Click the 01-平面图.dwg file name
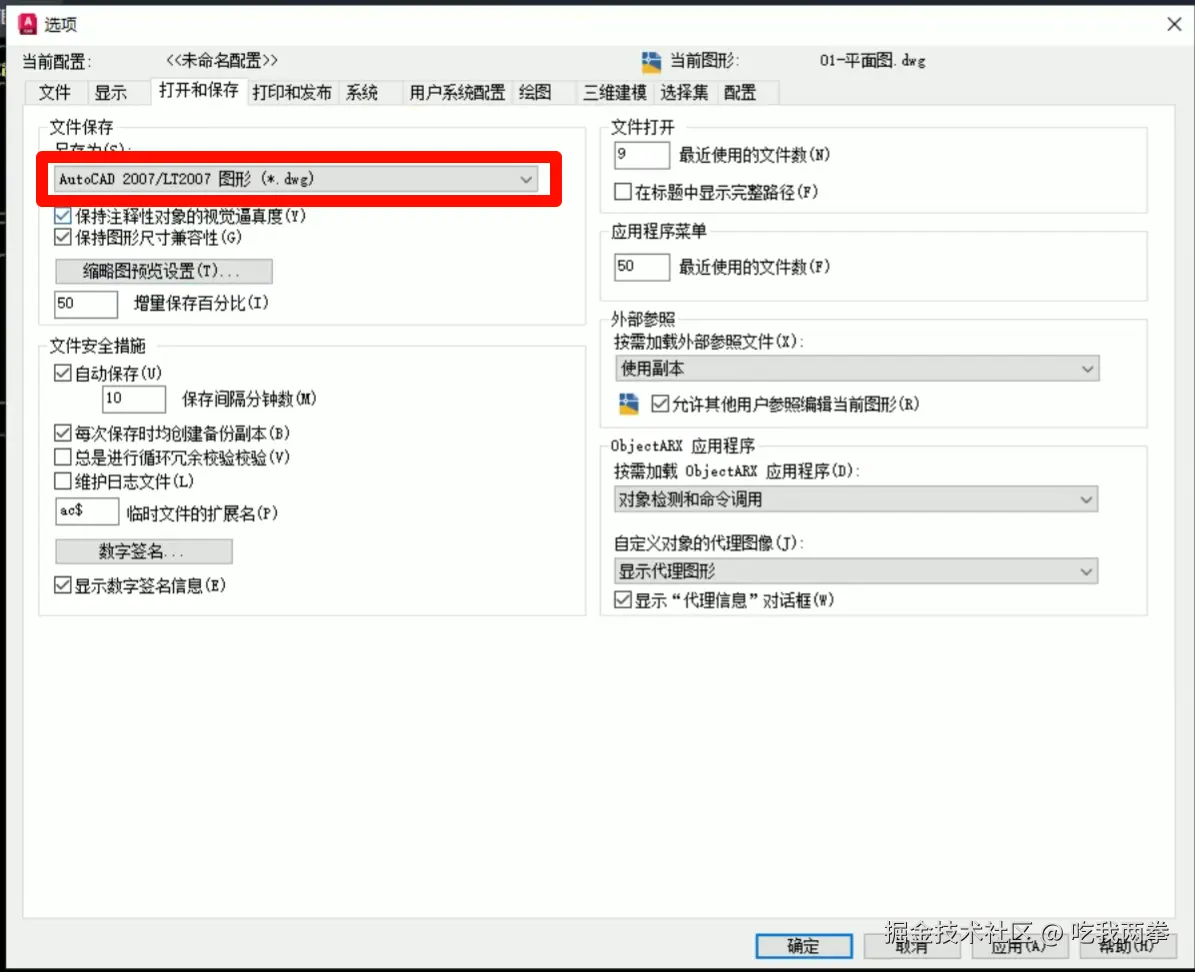Screen dimensions: 1195x972 click(x=873, y=61)
